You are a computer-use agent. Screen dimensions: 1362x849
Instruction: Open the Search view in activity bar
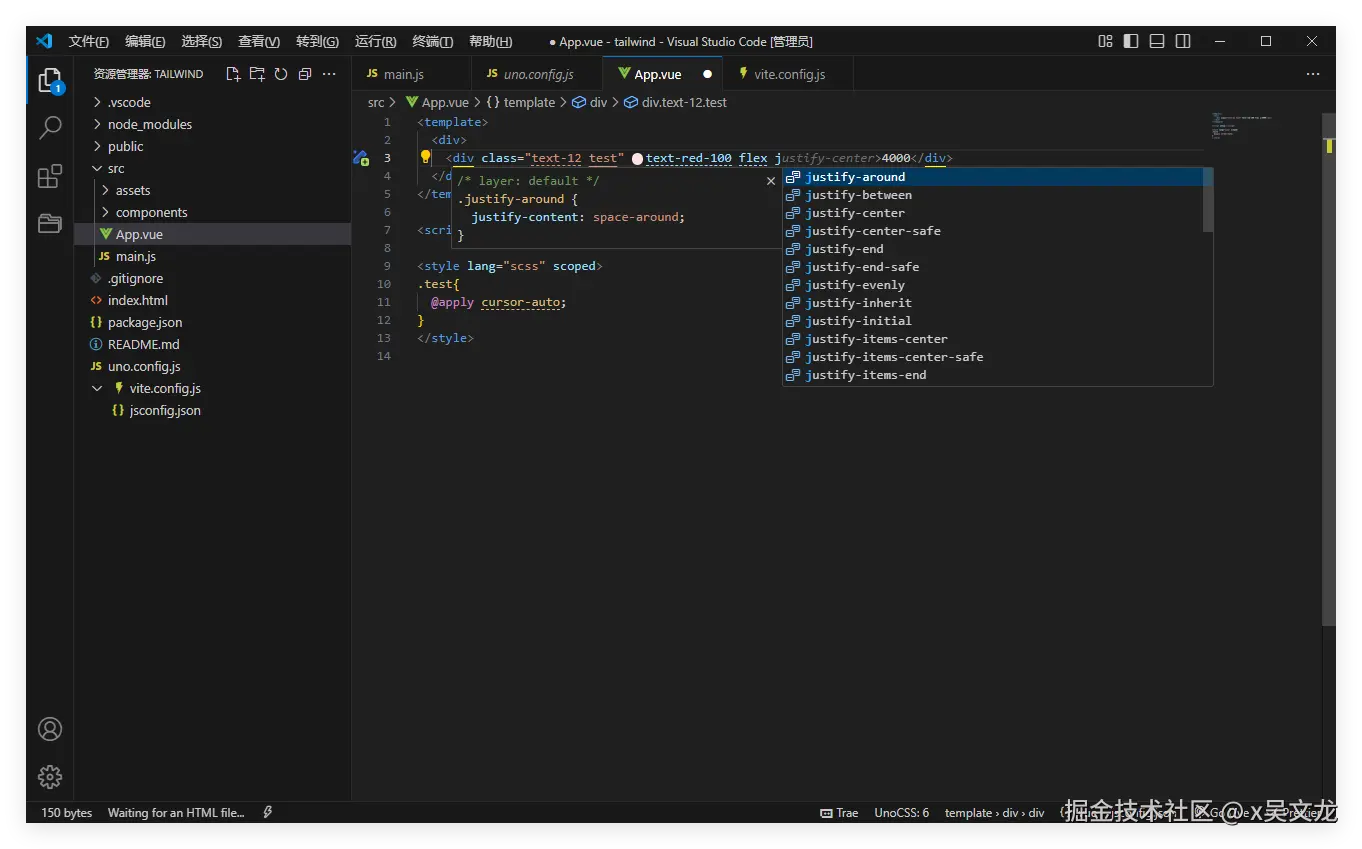[x=50, y=128]
